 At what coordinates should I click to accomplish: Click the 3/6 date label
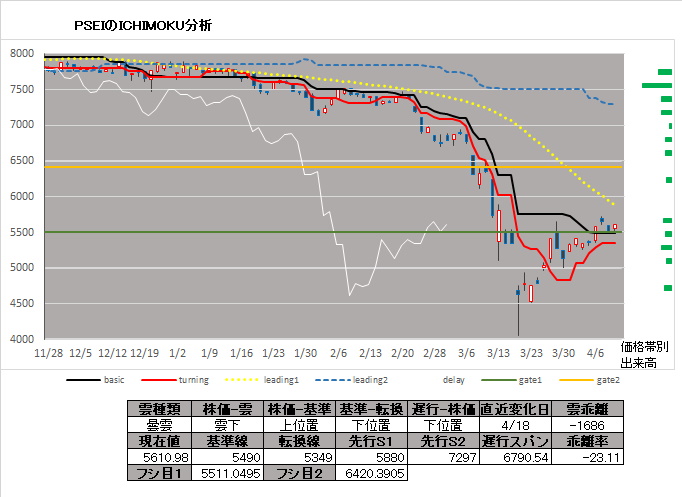[466, 353]
